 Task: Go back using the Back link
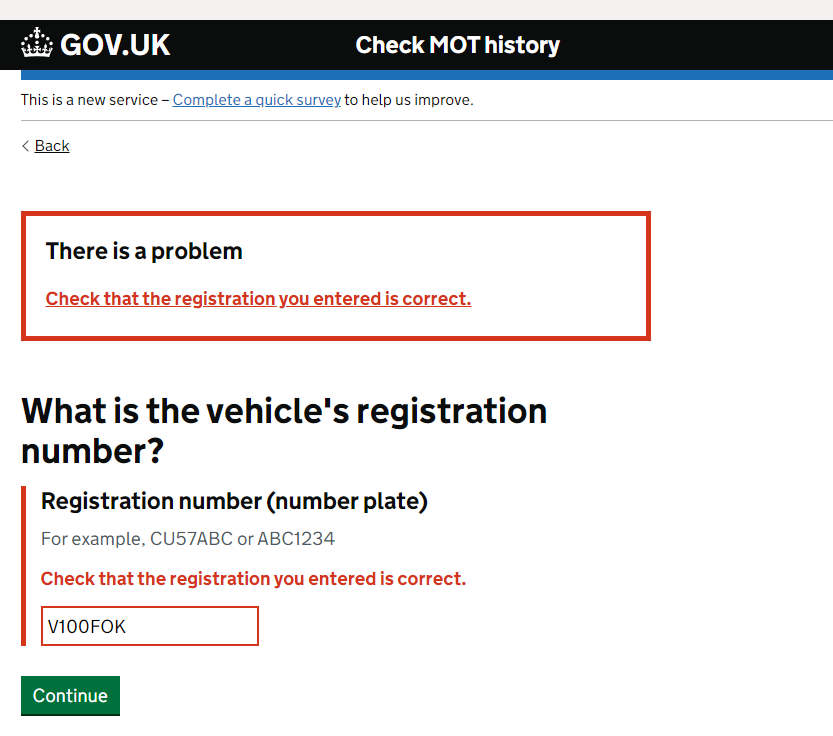click(x=52, y=146)
